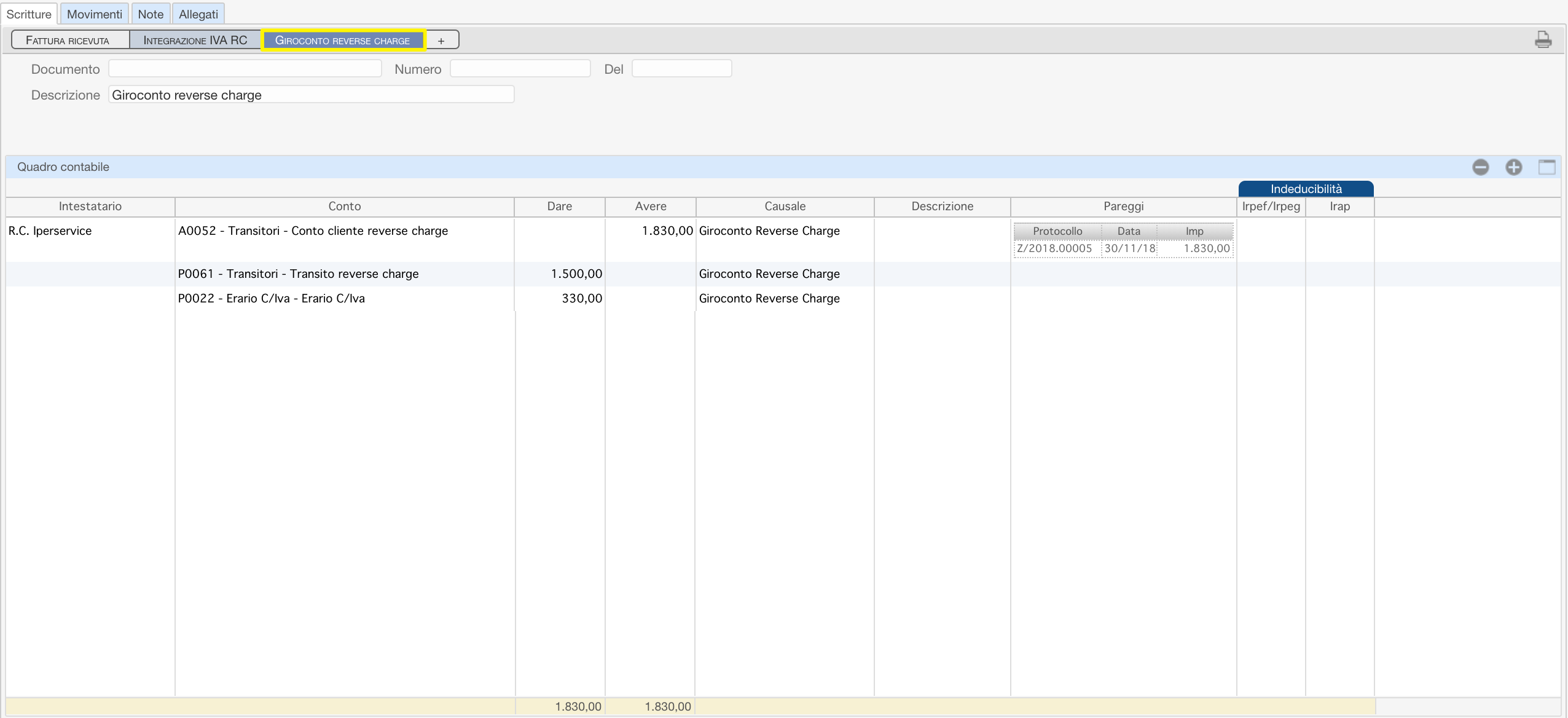Click the Pareggi column header
This screenshot has width=1568, height=718.
point(1124,207)
